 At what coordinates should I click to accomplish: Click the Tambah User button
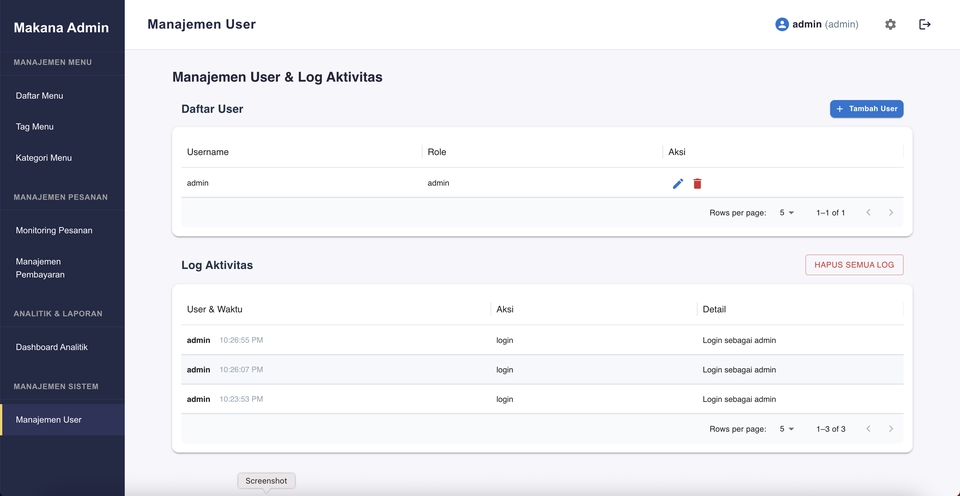tap(866, 108)
